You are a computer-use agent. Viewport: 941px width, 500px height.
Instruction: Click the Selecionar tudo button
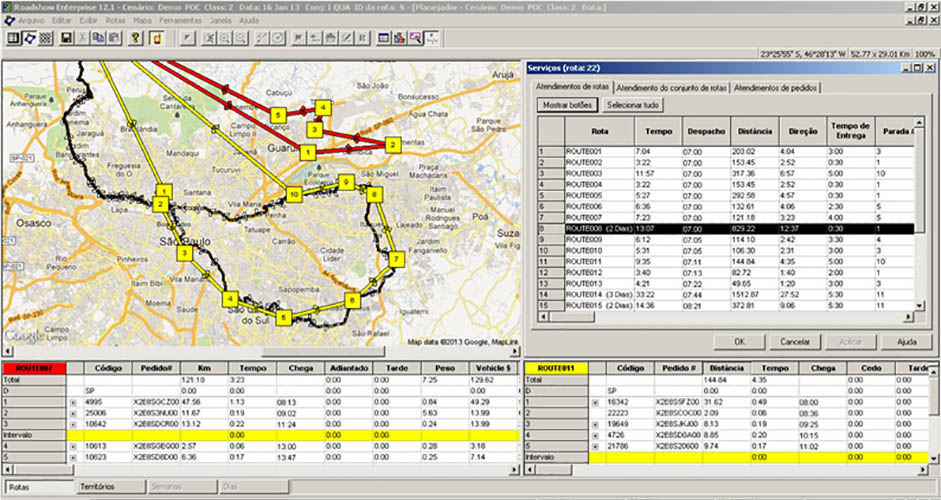coord(633,105)
